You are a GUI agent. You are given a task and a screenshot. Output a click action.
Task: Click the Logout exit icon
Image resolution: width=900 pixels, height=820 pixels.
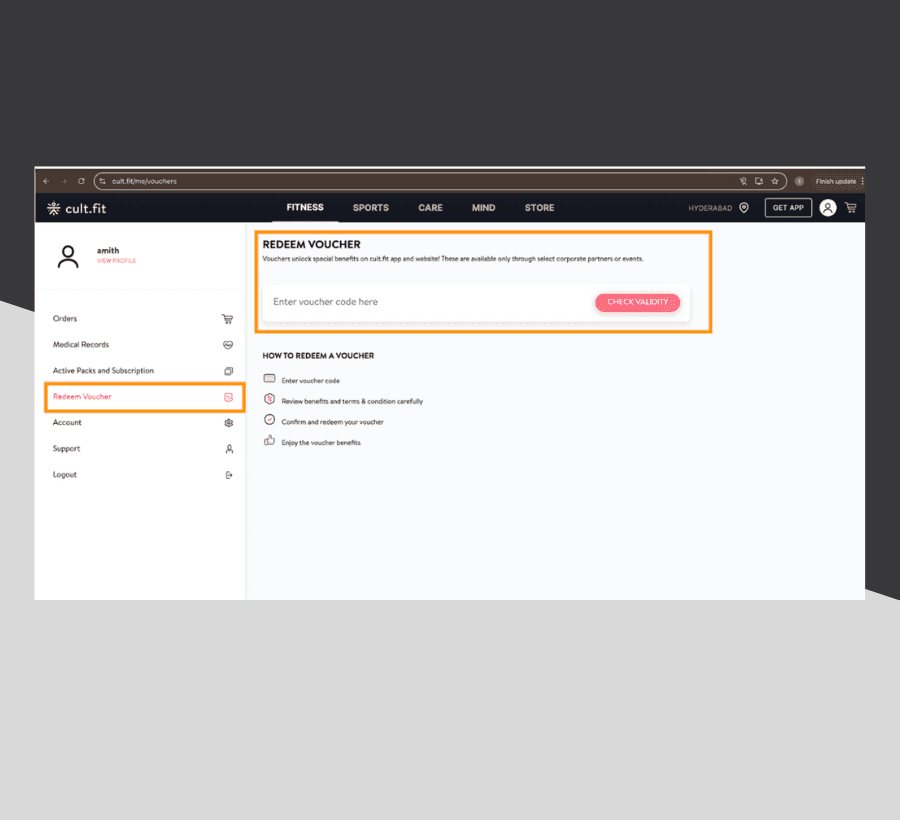tap(228, 475)
